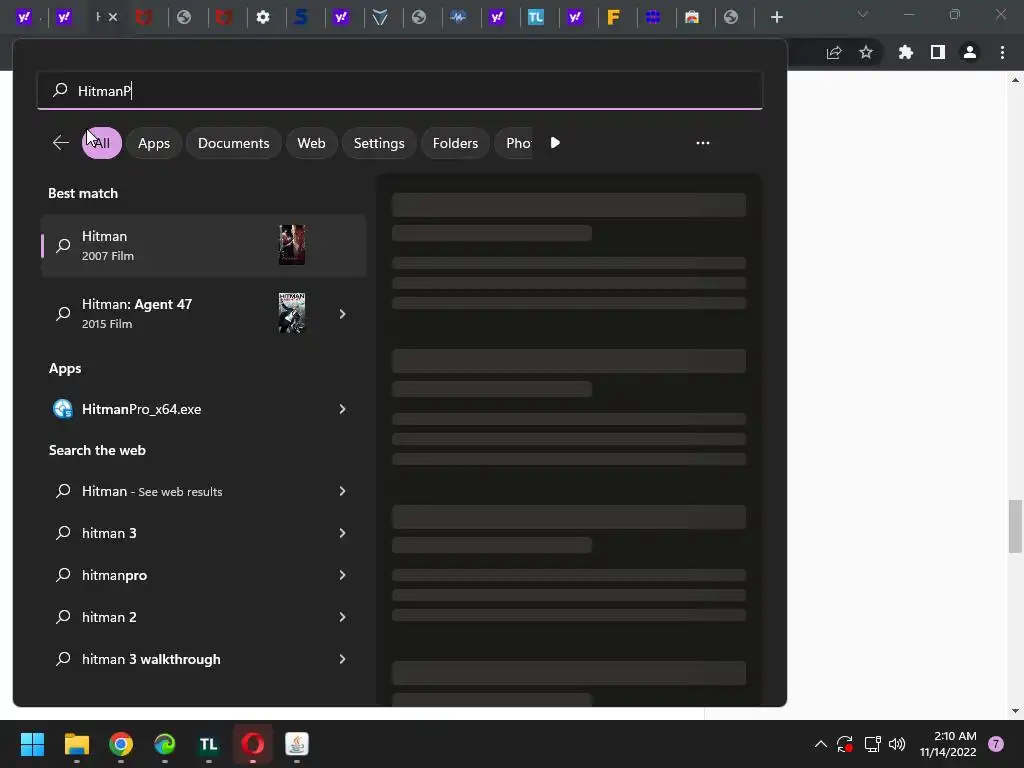Click the browser page vertical scrollbar thumb

tap(1015, 526)
